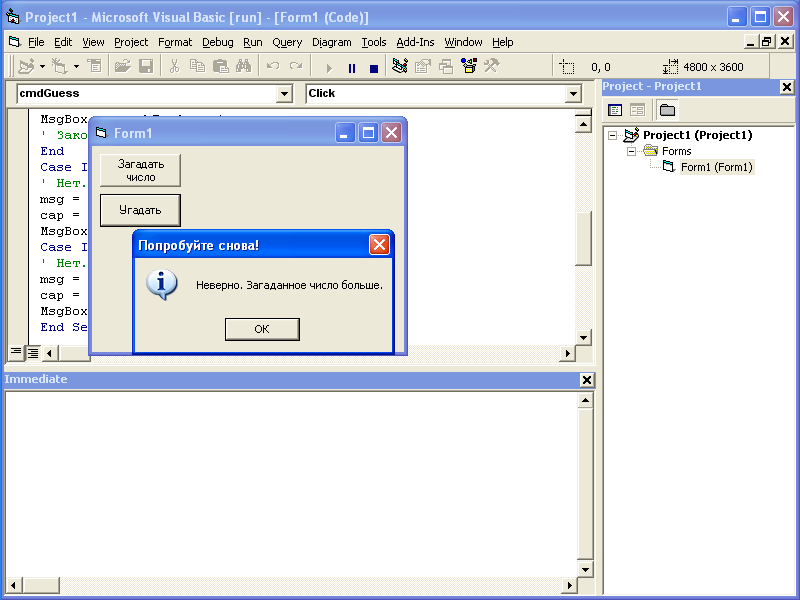Restore the Form1 (Code) child window
Screen dimensions: 800x600
766,42
